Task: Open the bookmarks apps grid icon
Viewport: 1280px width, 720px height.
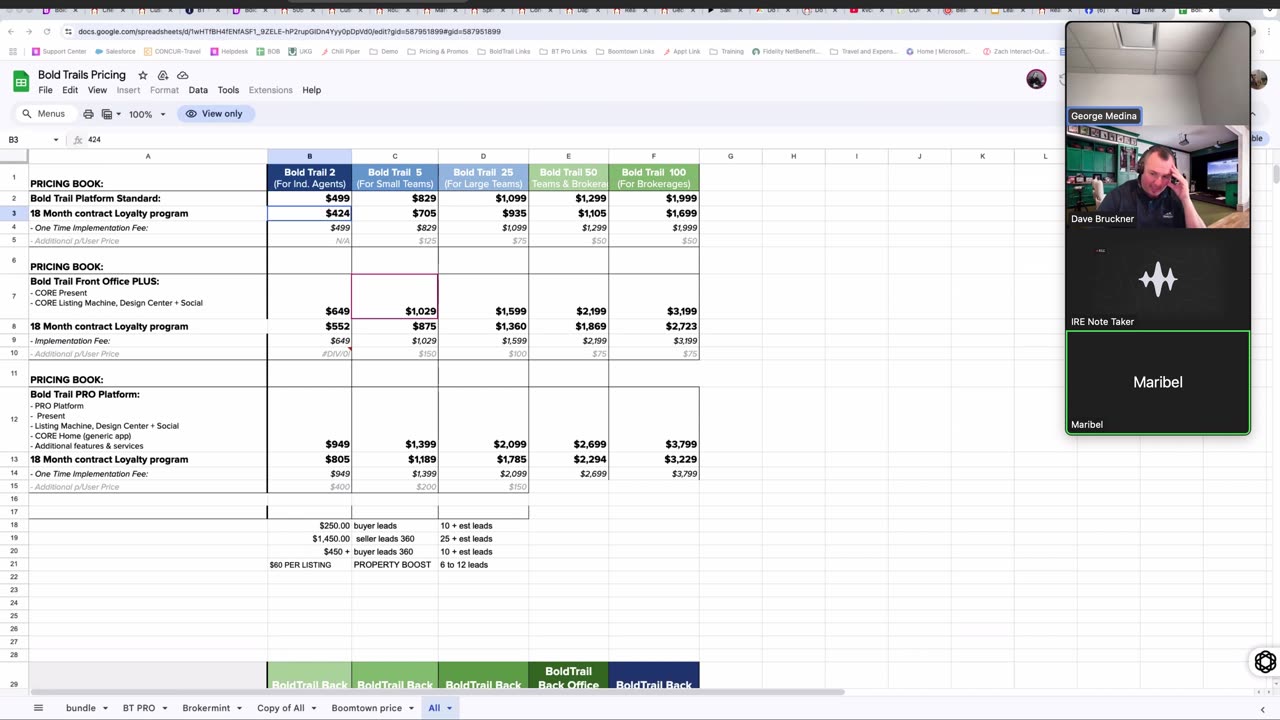Action: (13, 51)
